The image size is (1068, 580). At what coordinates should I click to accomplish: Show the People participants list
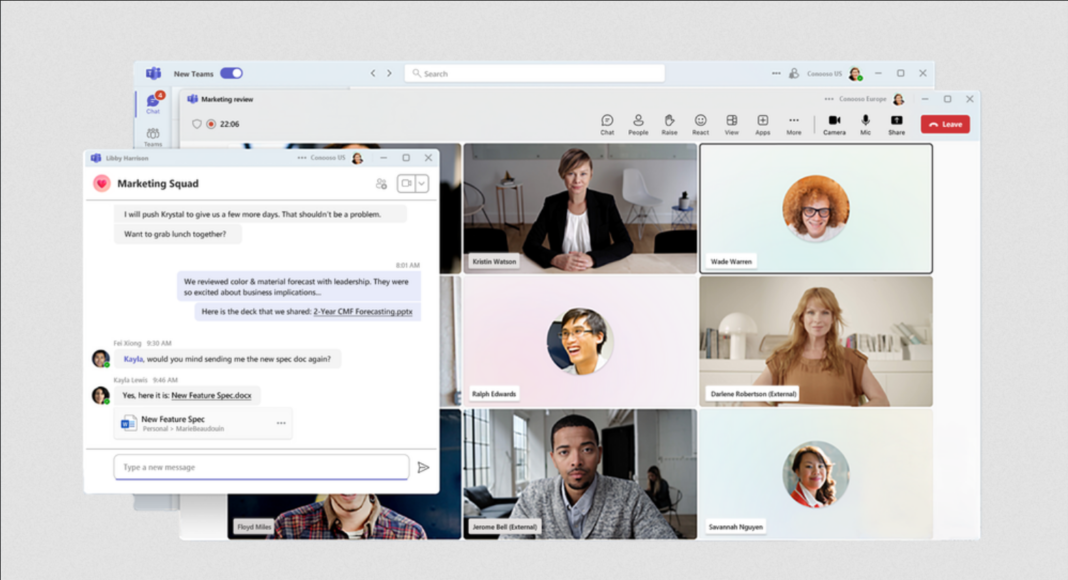click(638, 123)
